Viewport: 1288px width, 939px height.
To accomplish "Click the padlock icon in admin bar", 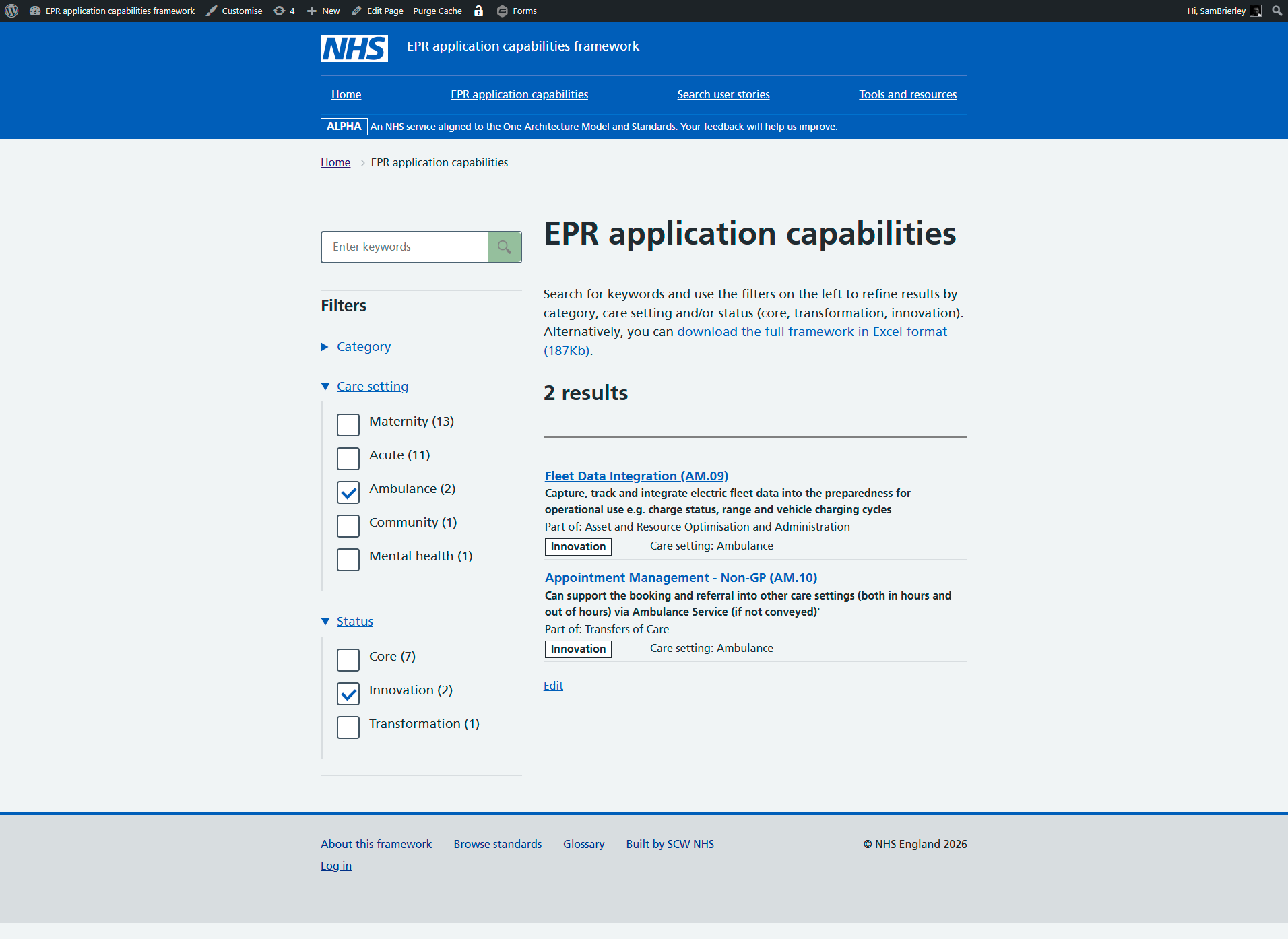I will point(478,11).
